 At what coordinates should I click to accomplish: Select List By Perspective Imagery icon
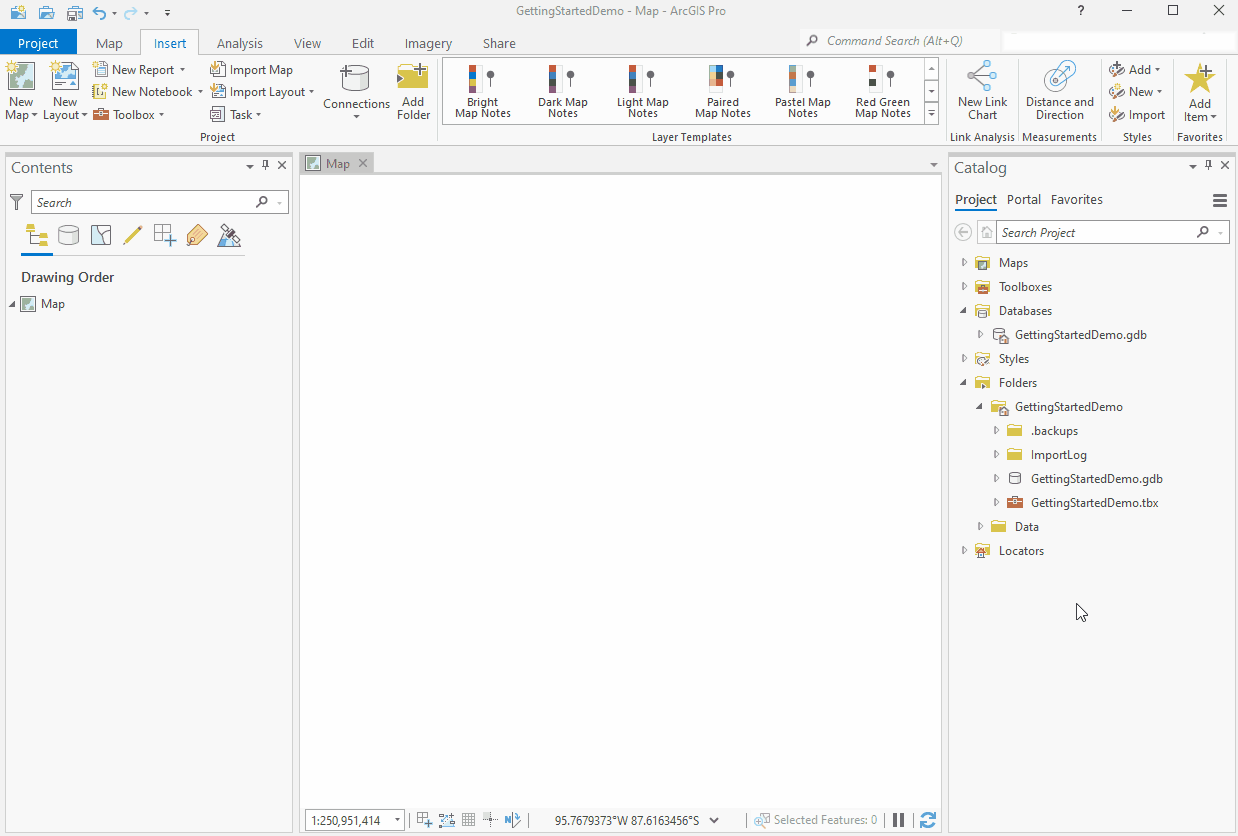(229, 236)
